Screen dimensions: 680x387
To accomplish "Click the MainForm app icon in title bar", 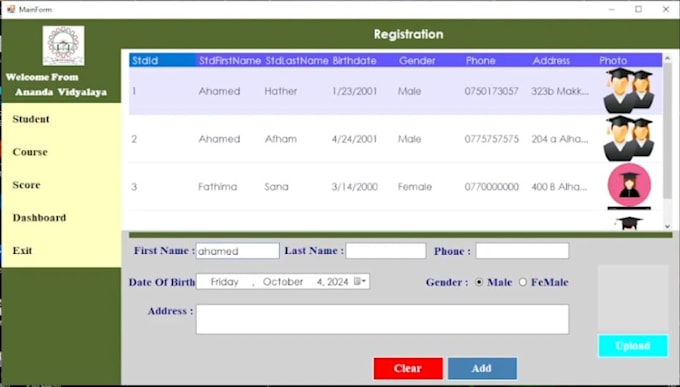I will coord(10,9).
